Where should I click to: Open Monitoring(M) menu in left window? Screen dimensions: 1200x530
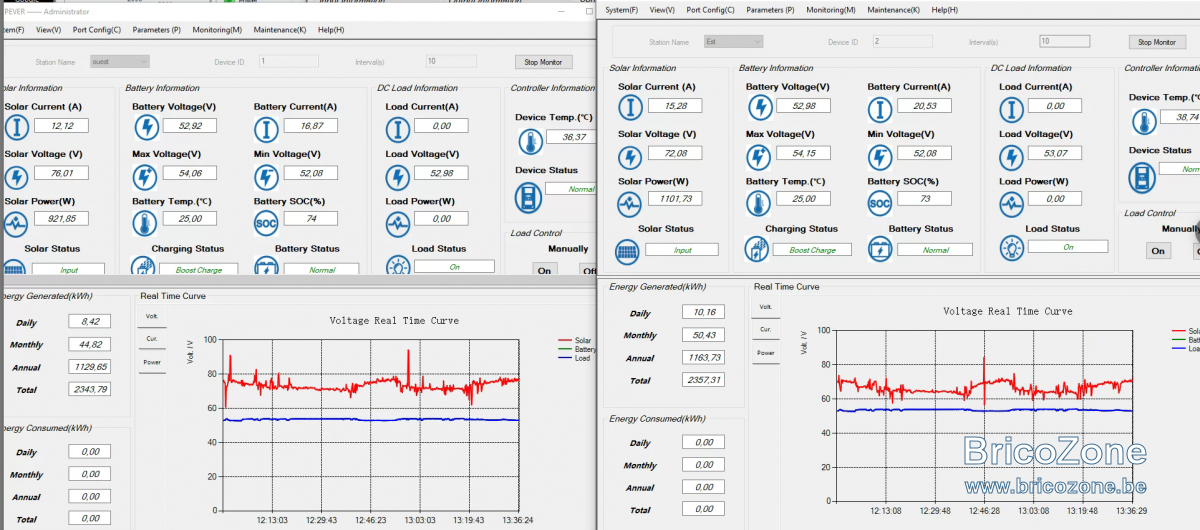coord(217,30)
